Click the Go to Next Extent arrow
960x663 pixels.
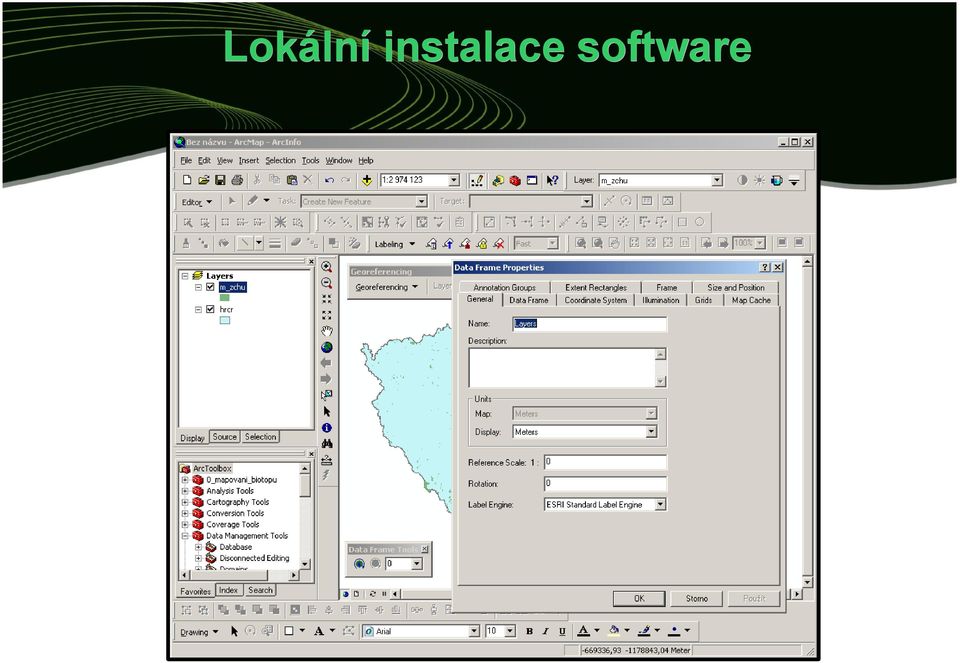326,379
